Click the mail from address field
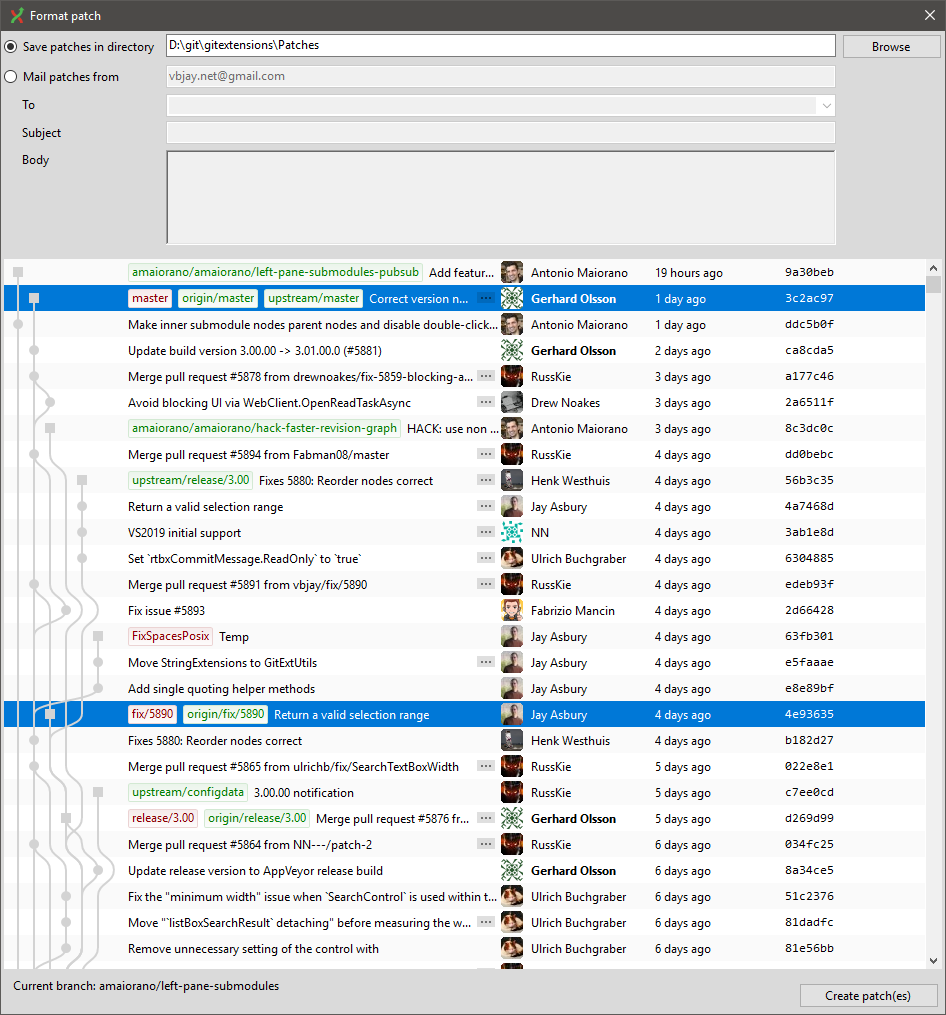This screenshot has width=946, height=1015. [x=501, y=76]
